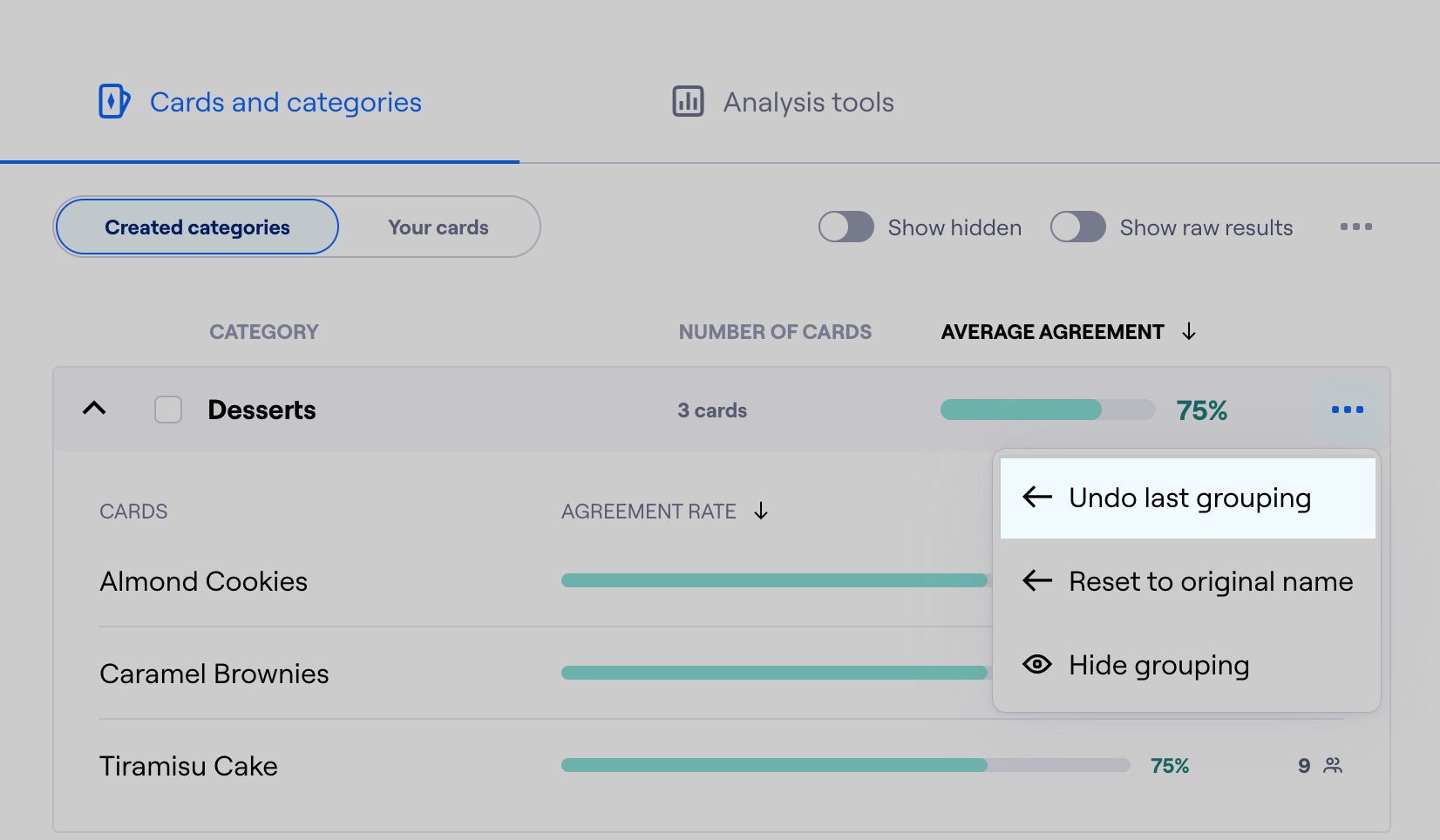Switch to Your cards view
This screenshot has height=840, width=1440.
coord(438,227)
